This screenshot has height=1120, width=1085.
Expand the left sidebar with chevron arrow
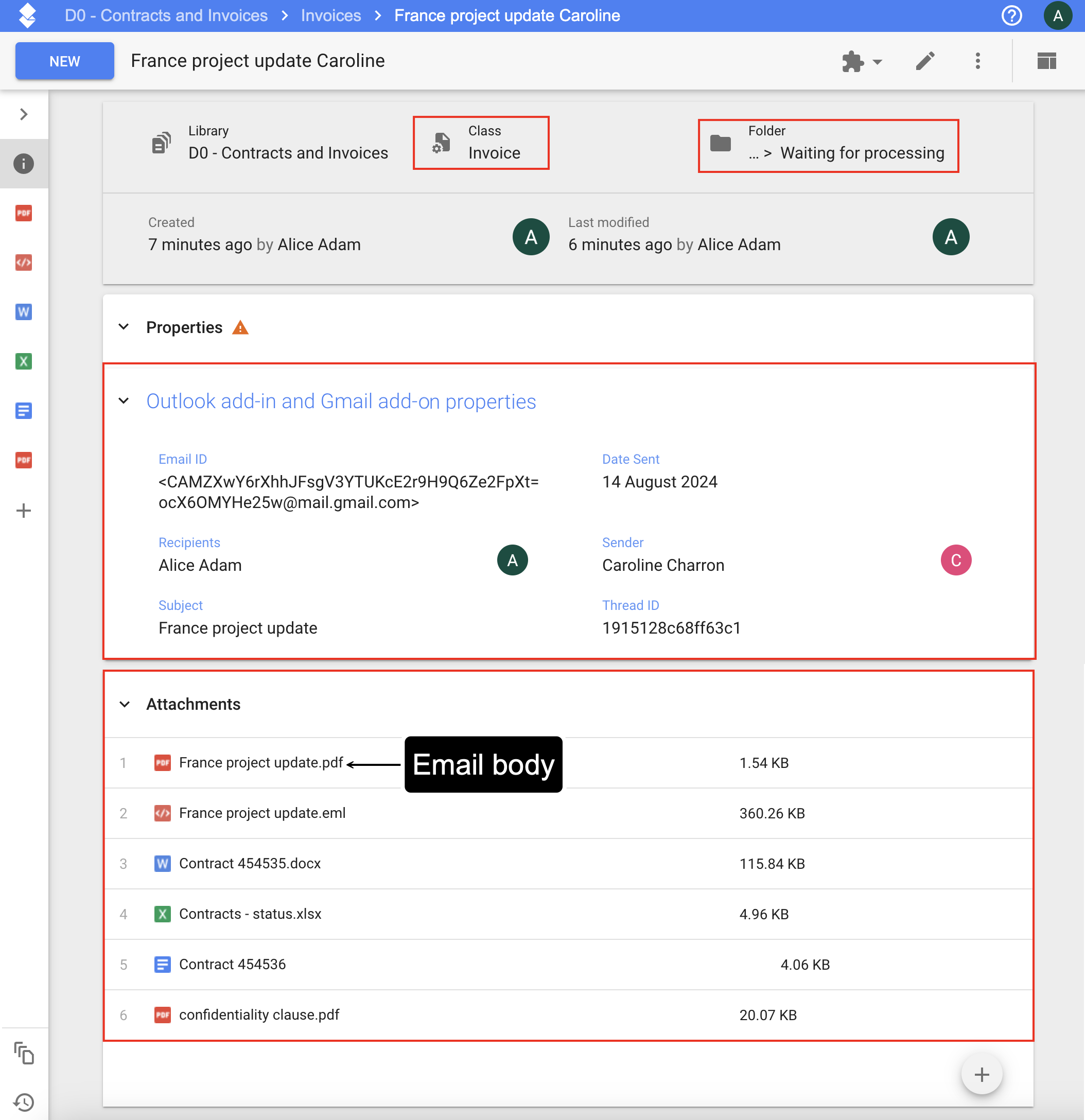pos(24,114)
